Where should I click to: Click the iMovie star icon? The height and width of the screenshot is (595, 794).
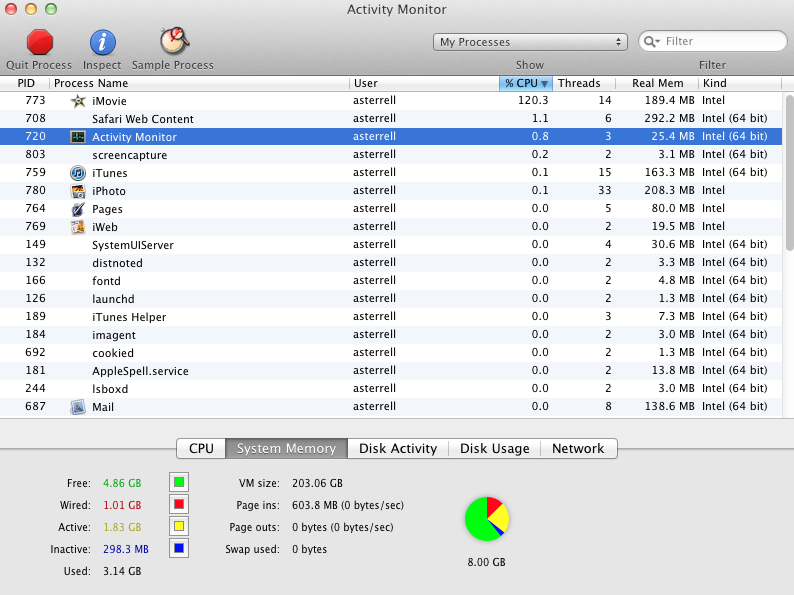(x=77, y=101)
